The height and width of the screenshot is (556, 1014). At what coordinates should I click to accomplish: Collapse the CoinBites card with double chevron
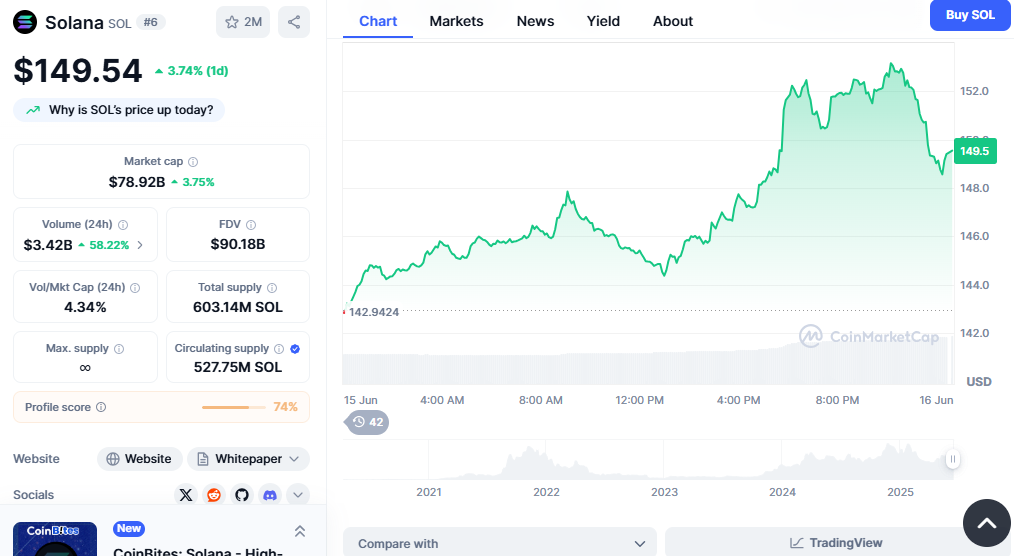[299, 532]
